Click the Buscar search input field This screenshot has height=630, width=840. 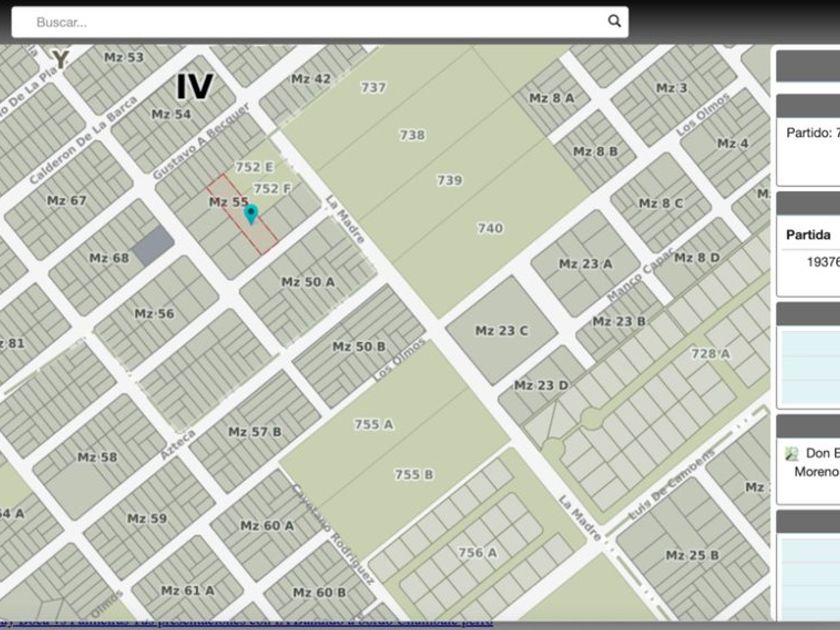(320, 22)
